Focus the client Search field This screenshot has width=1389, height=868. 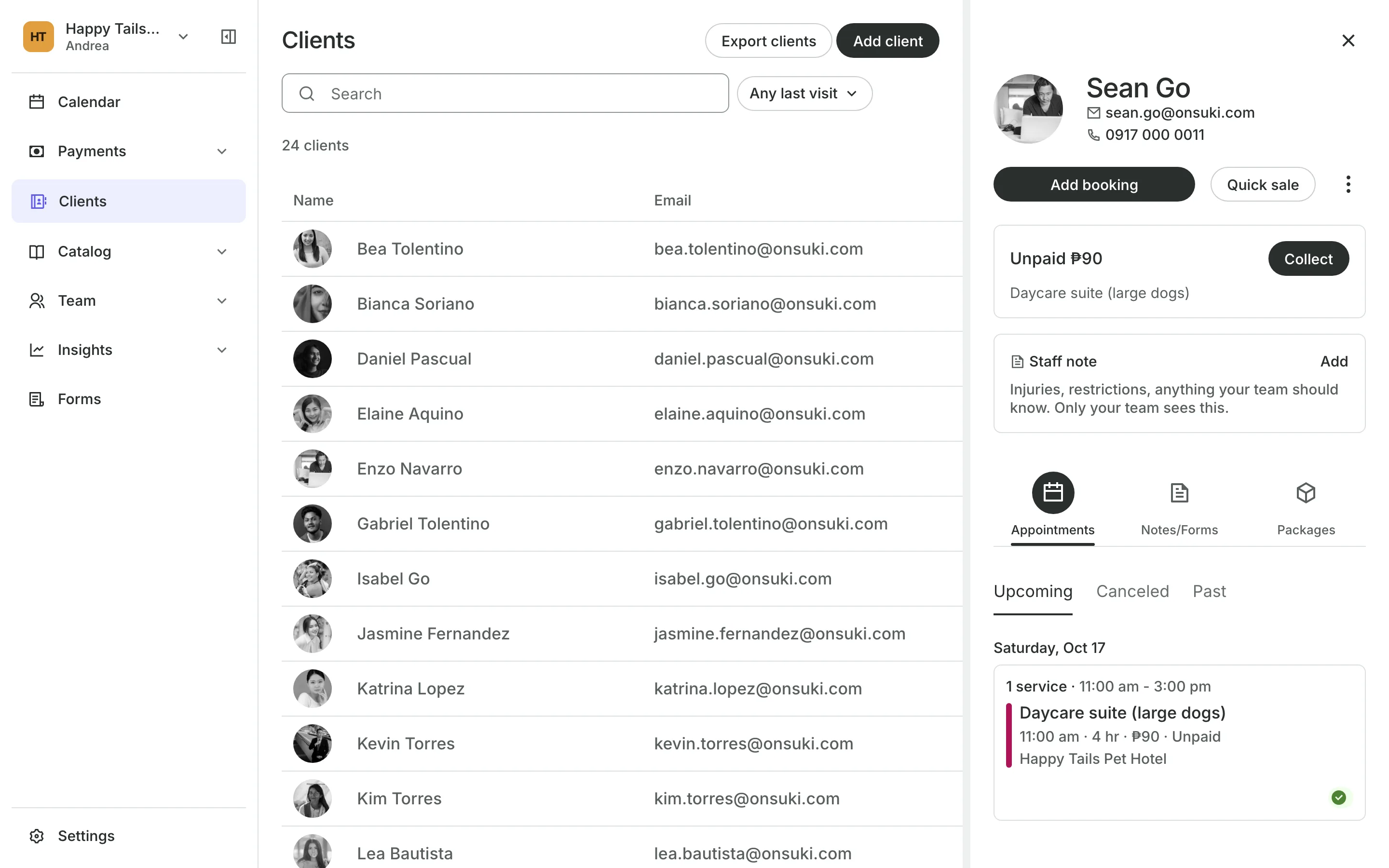point(505,94)
